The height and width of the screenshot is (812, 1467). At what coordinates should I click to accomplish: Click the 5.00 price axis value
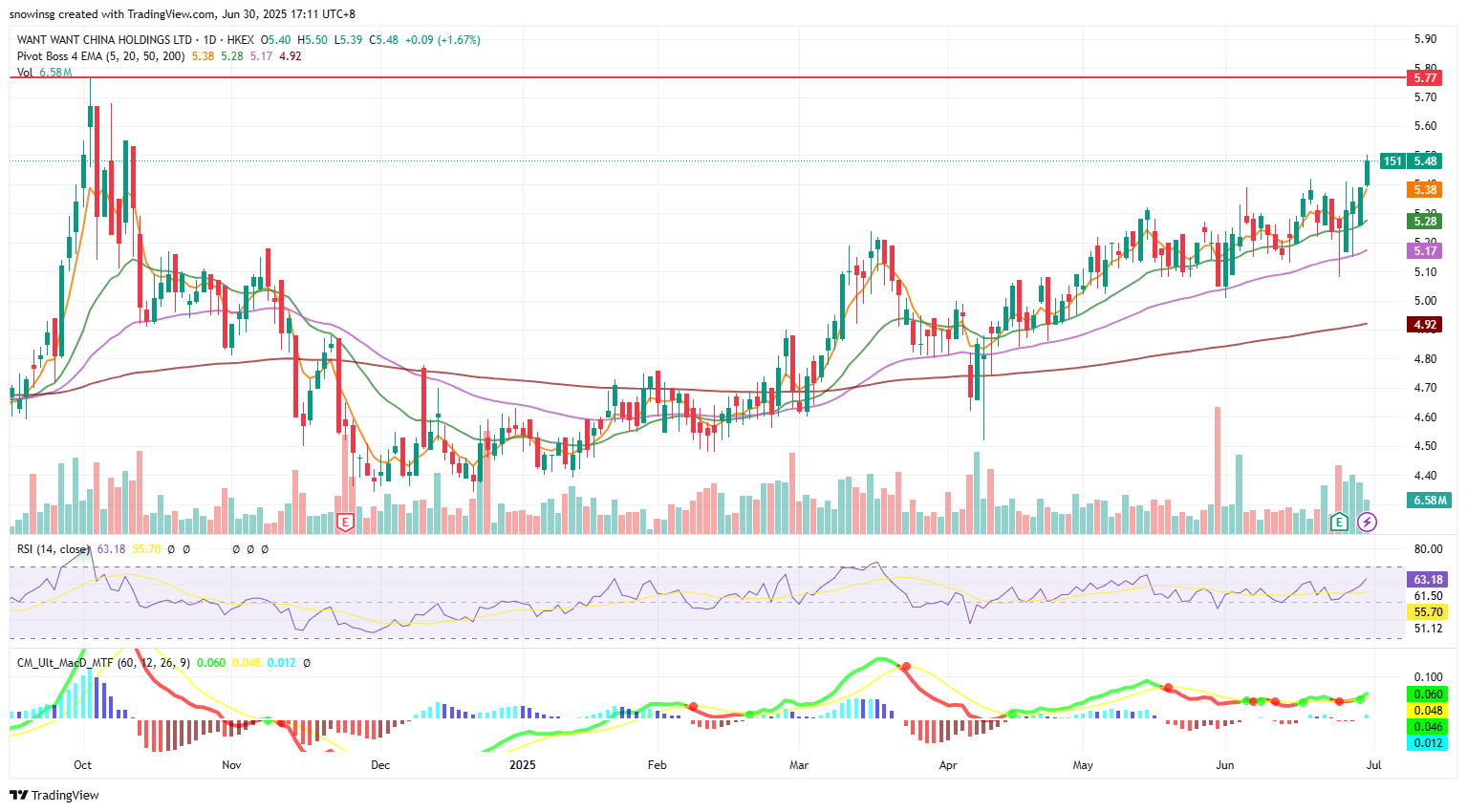click(x=1425, y=301)
